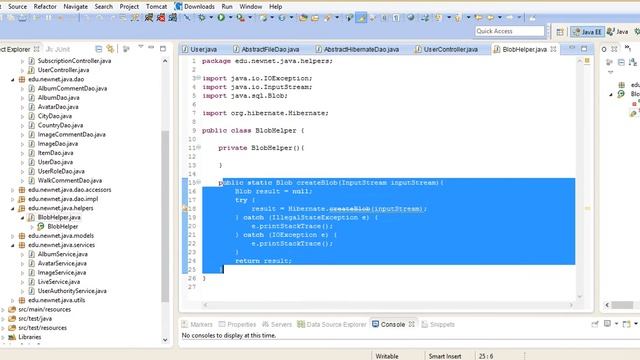Click the Open Console icon in Console view
The height and width of the screenshot is (360, 640).
point(627,324)
